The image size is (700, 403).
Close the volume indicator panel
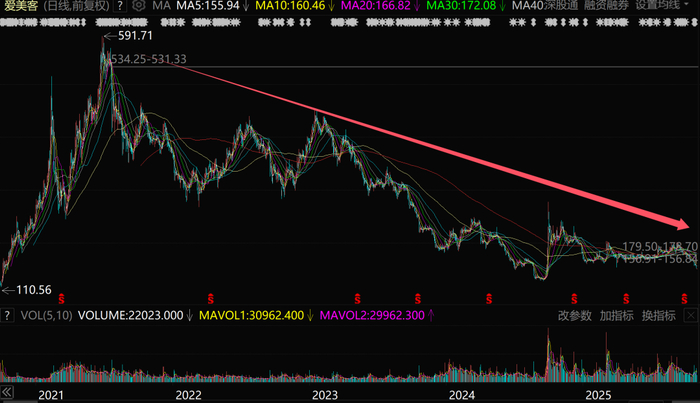(691, 316)
